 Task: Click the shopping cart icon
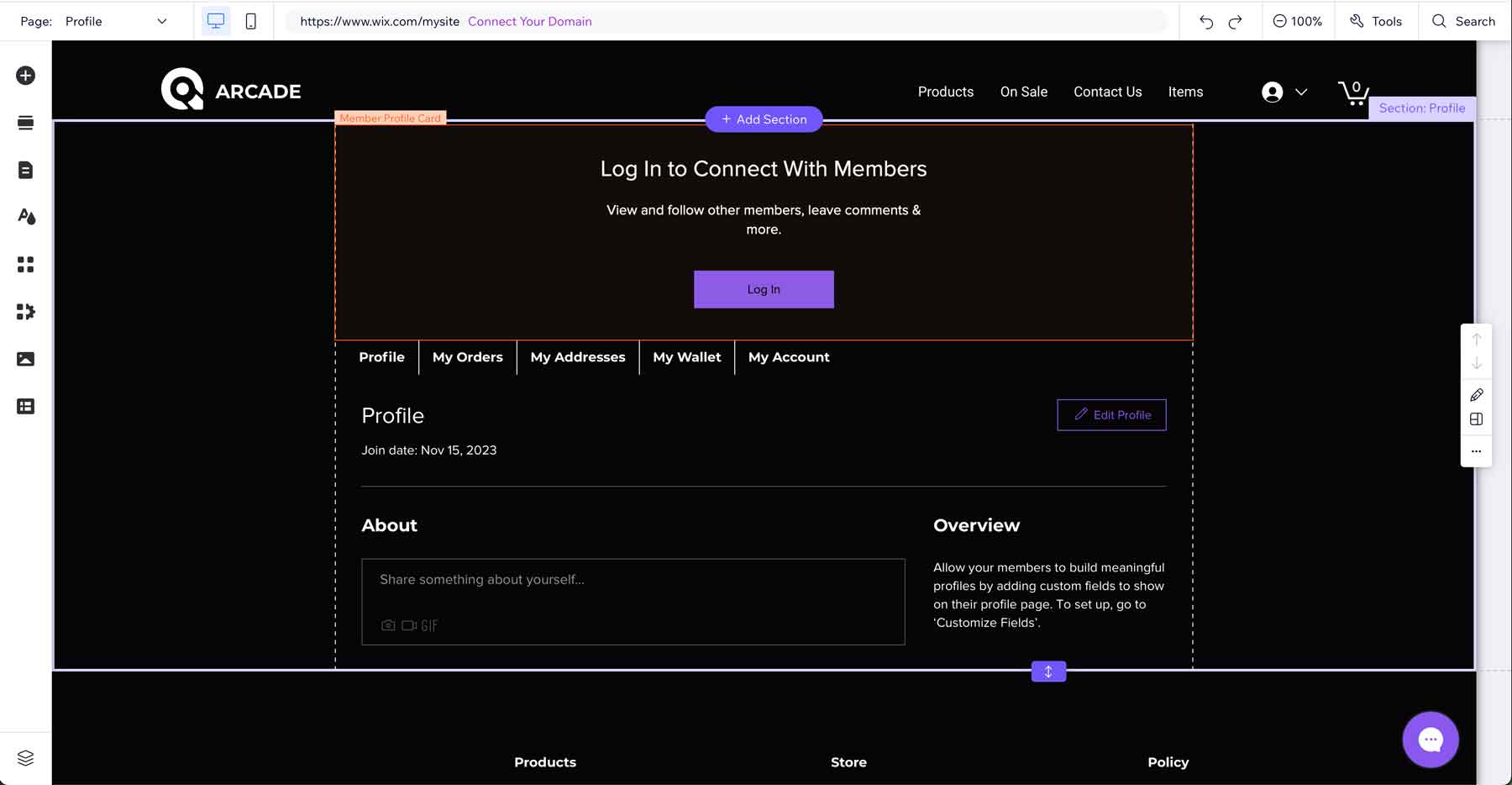(x=1352, y=92)
